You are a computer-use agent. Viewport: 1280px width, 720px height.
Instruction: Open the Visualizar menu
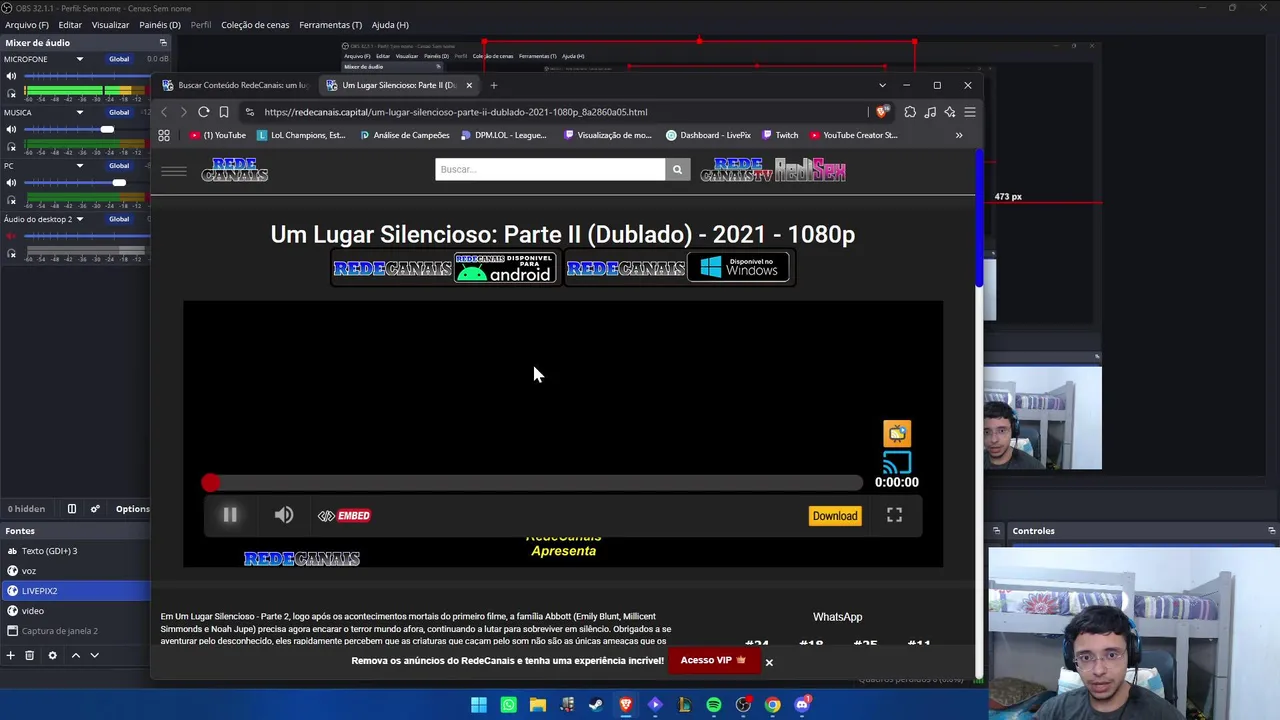point(110,25)
